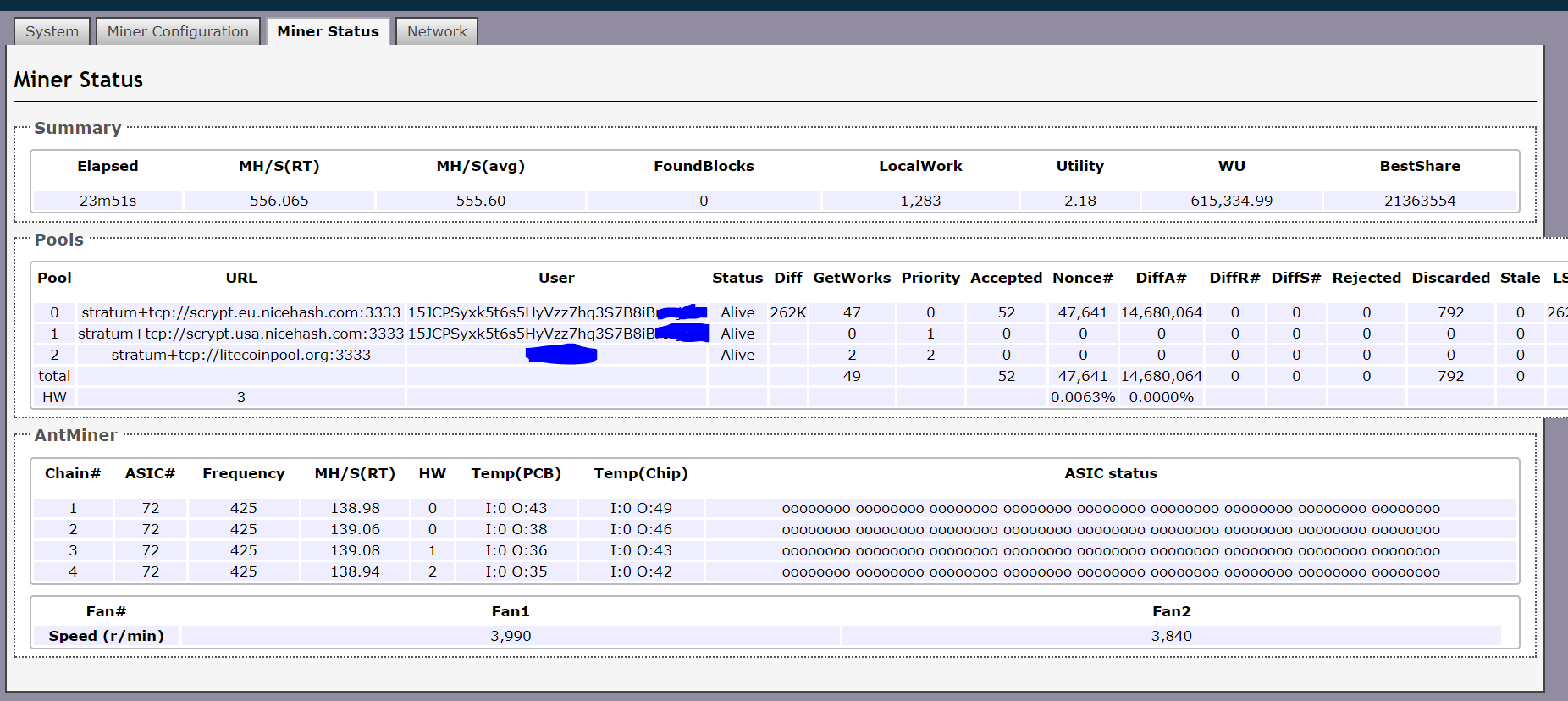Click chain 3 hashrate 139.08
1568x701 pixels.
point(355,550)
